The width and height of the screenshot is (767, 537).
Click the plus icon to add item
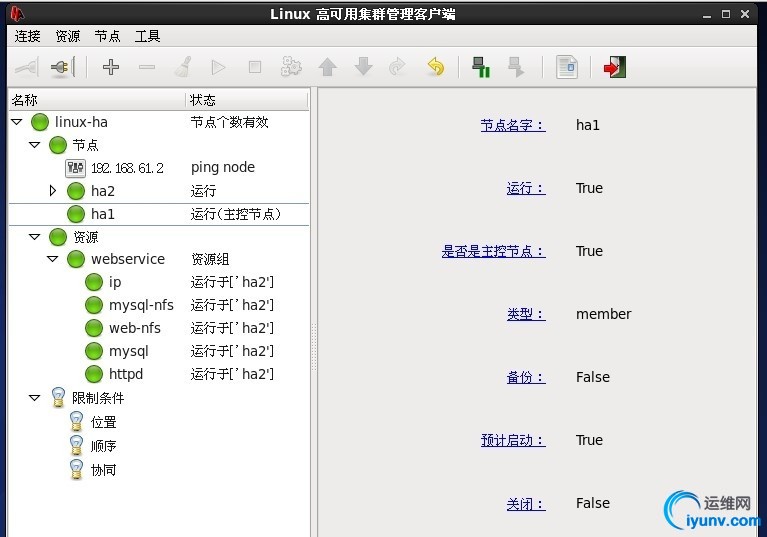click(x=111, y=67)
